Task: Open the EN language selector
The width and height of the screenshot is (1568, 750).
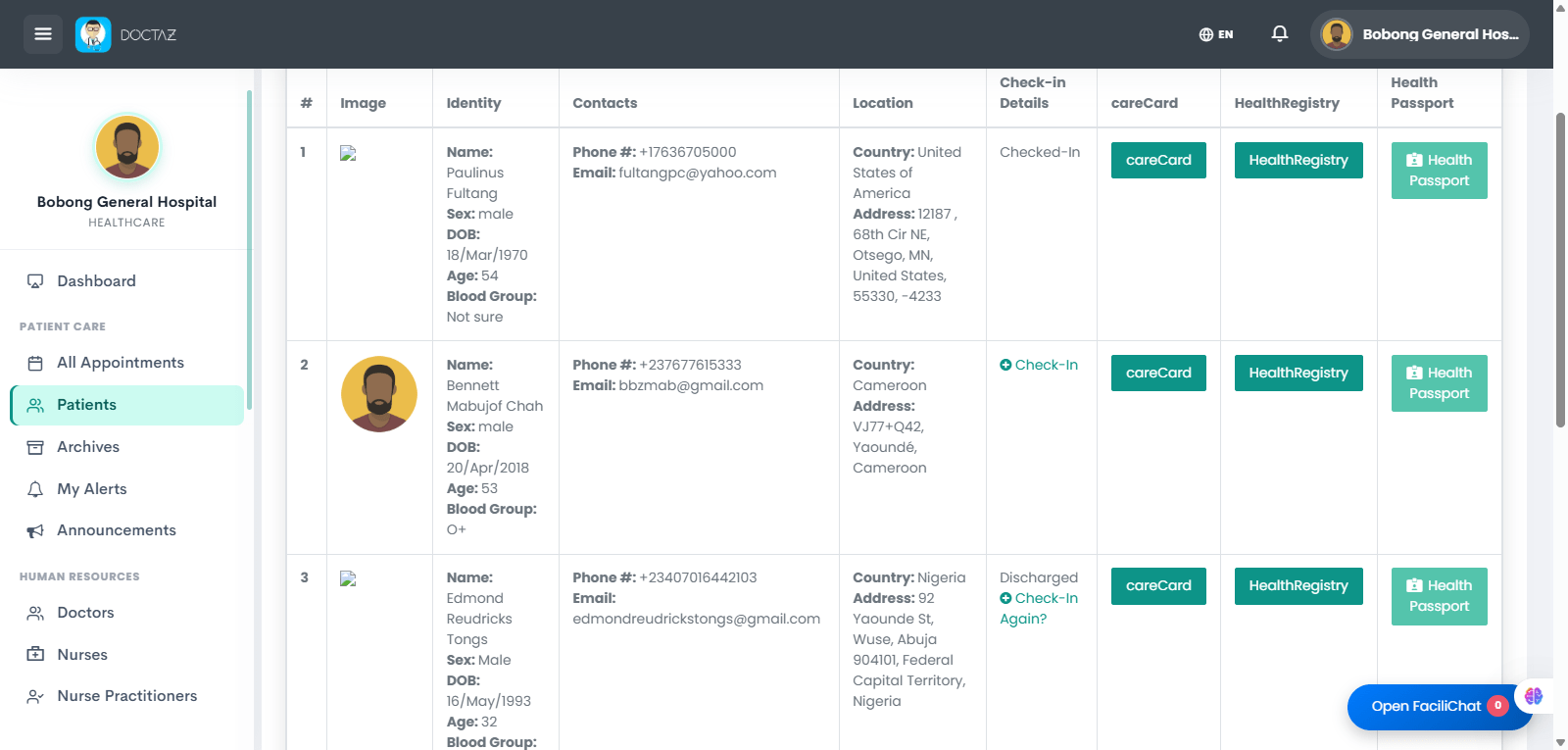Action: click(1216, 34)
